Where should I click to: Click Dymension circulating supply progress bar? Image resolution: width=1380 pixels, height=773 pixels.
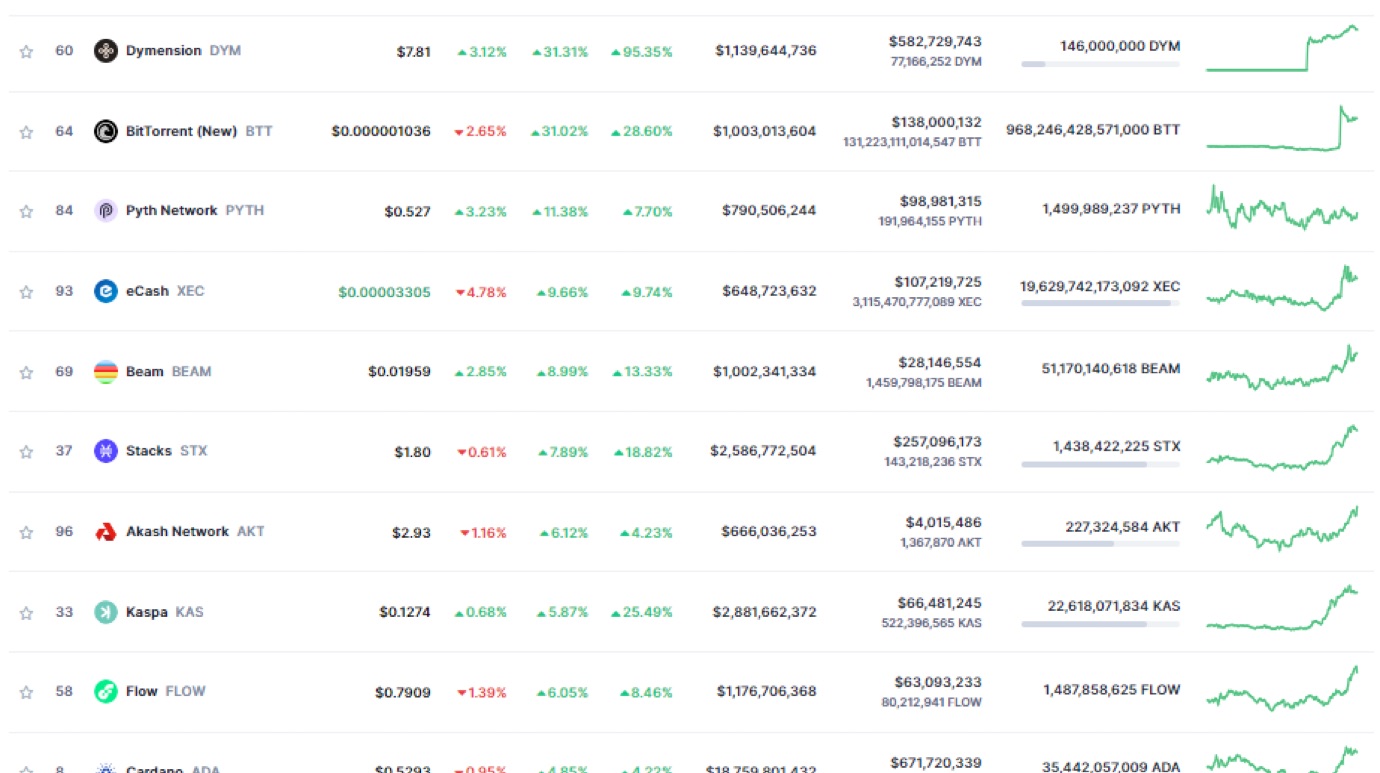point(1099,64)
